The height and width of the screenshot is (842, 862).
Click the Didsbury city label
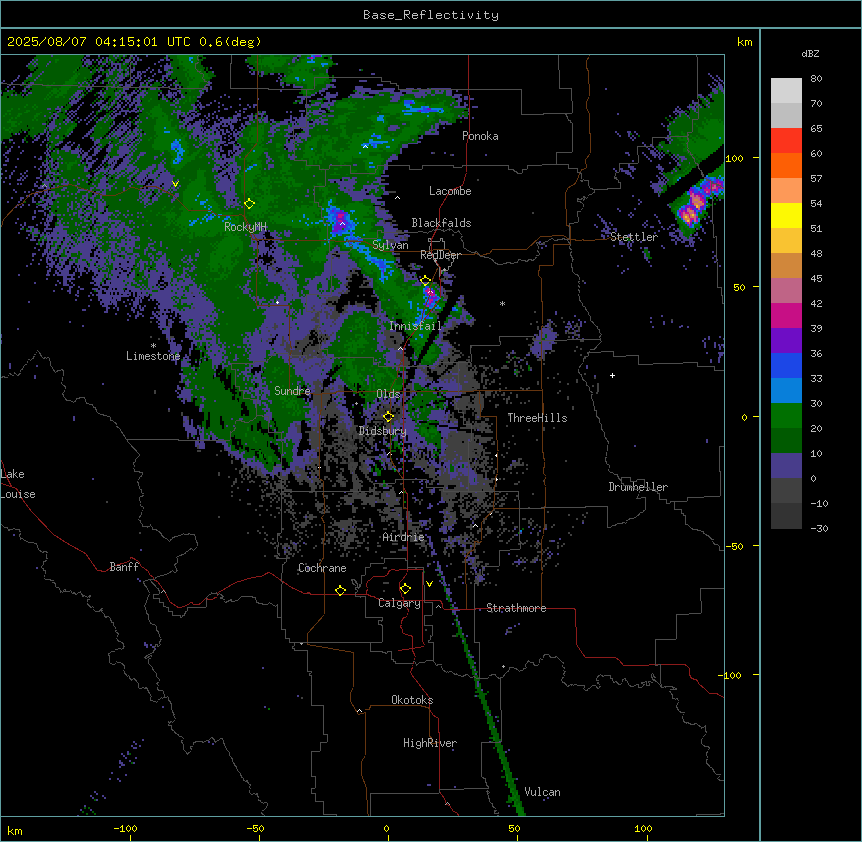tap(383, 431)
